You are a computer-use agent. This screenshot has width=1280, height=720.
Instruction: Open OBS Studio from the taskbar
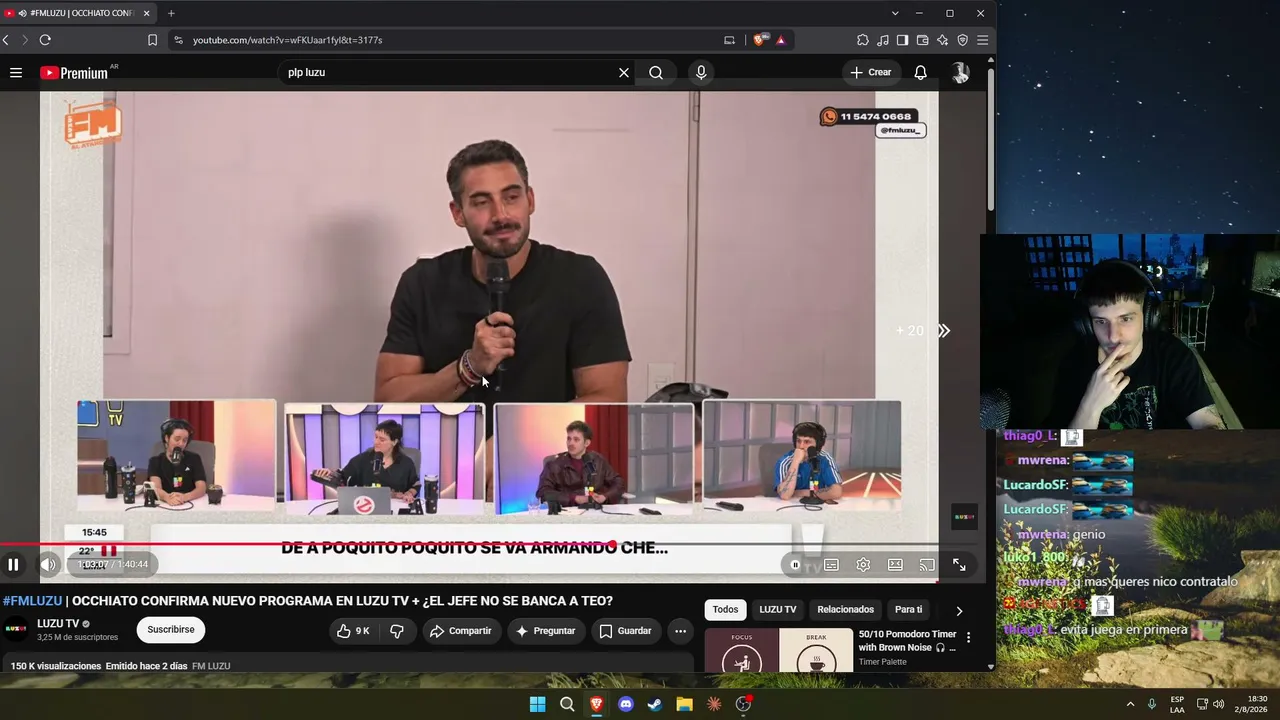tap(743, 704)
